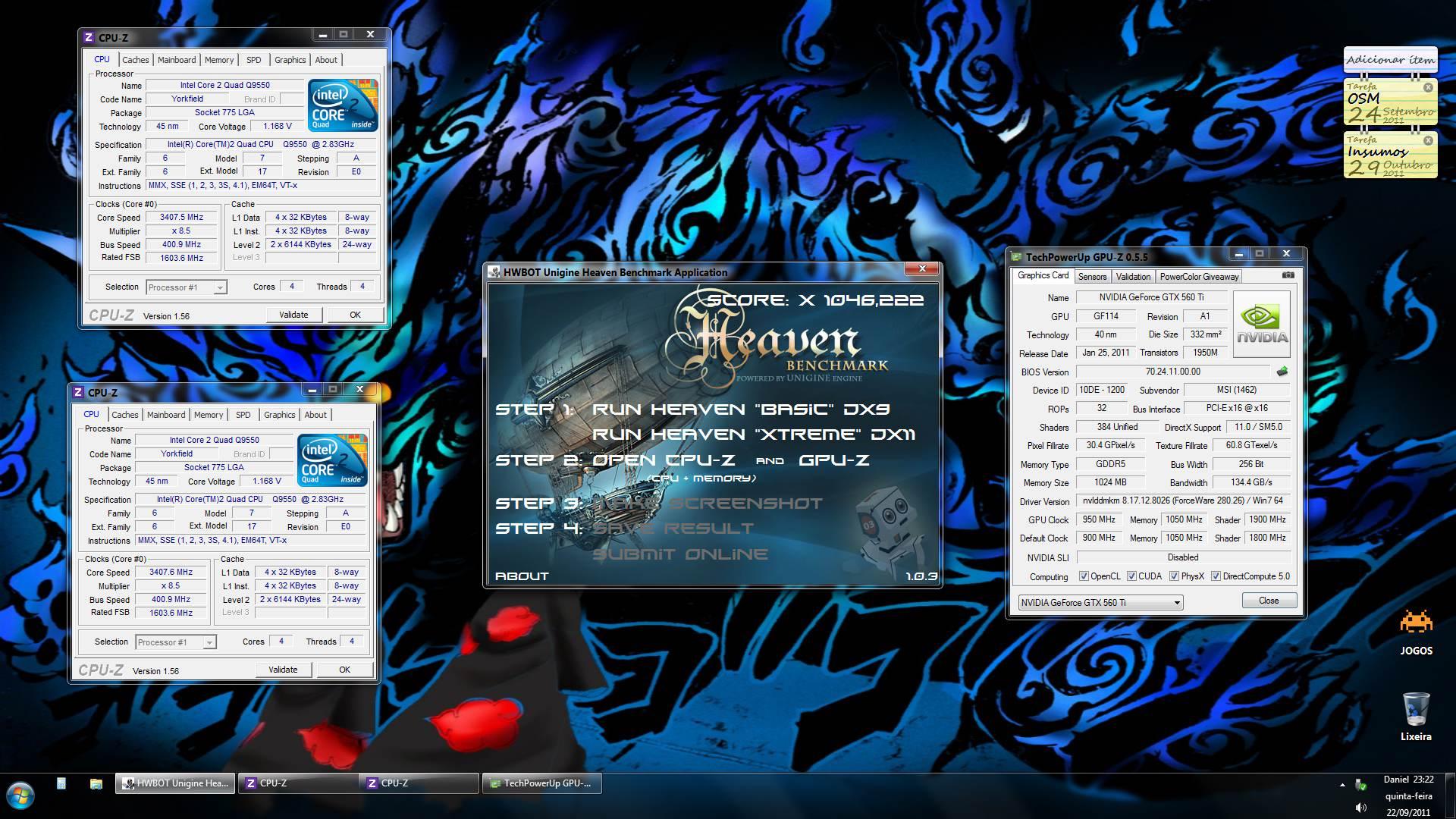Open Processor #1 dropdown in lower CPU-Z window
The width and height of the screenshot is (1456, 819).
pos(175,642)
